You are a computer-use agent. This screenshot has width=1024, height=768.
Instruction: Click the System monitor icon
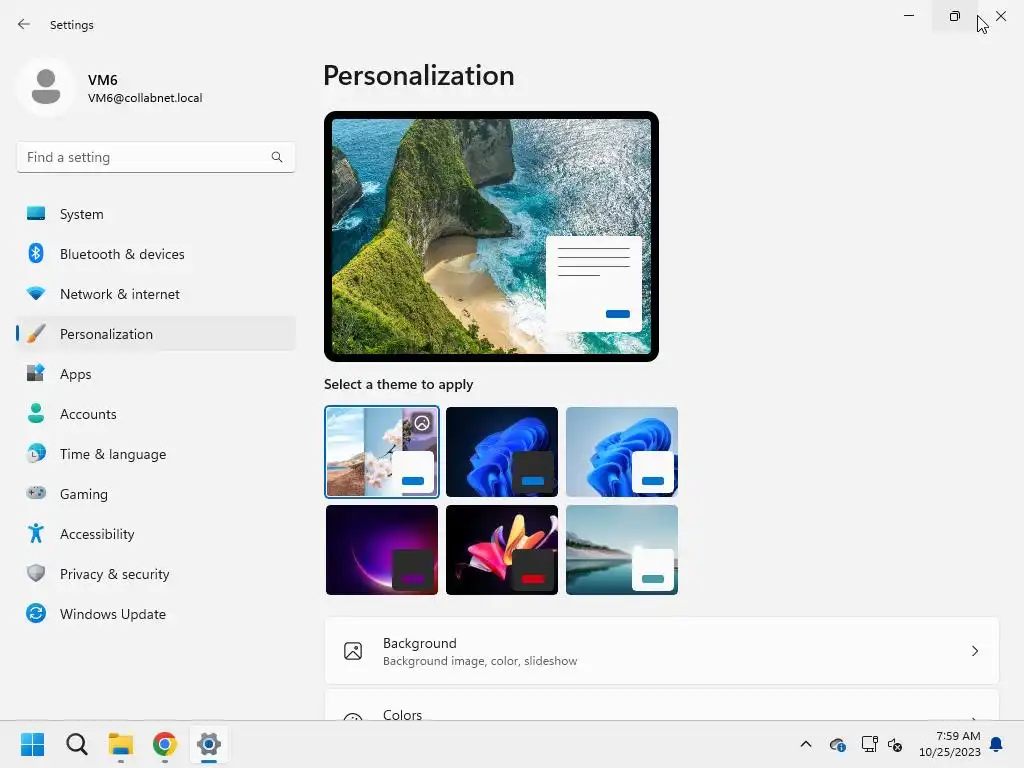coord(36,214)
